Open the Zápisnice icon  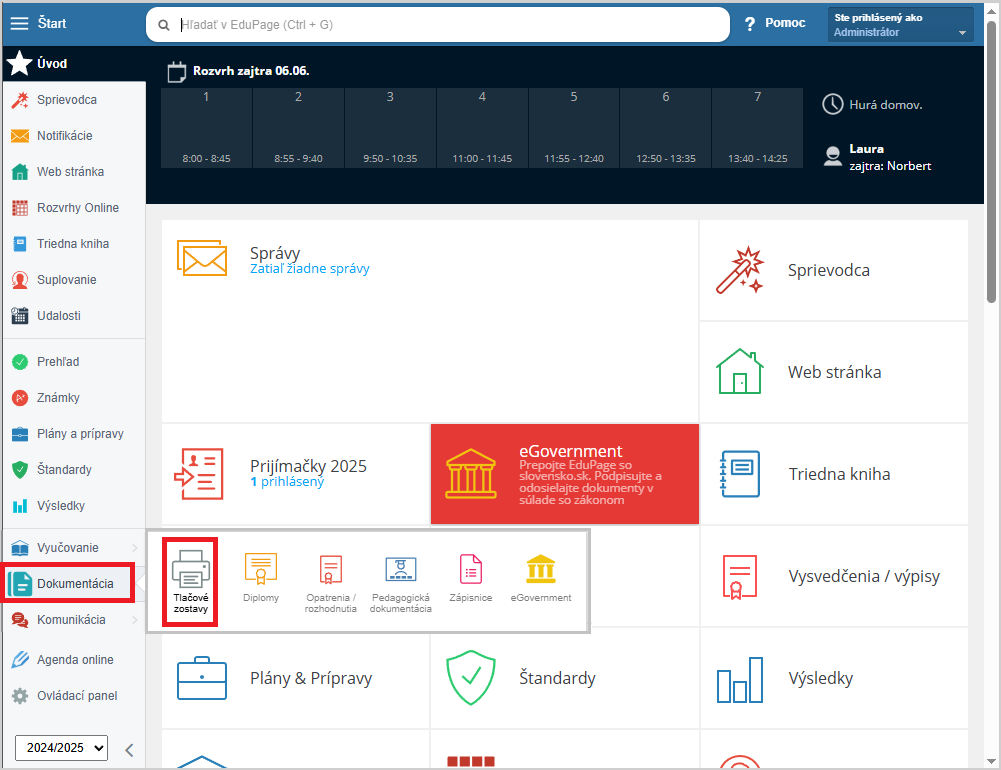470,570
